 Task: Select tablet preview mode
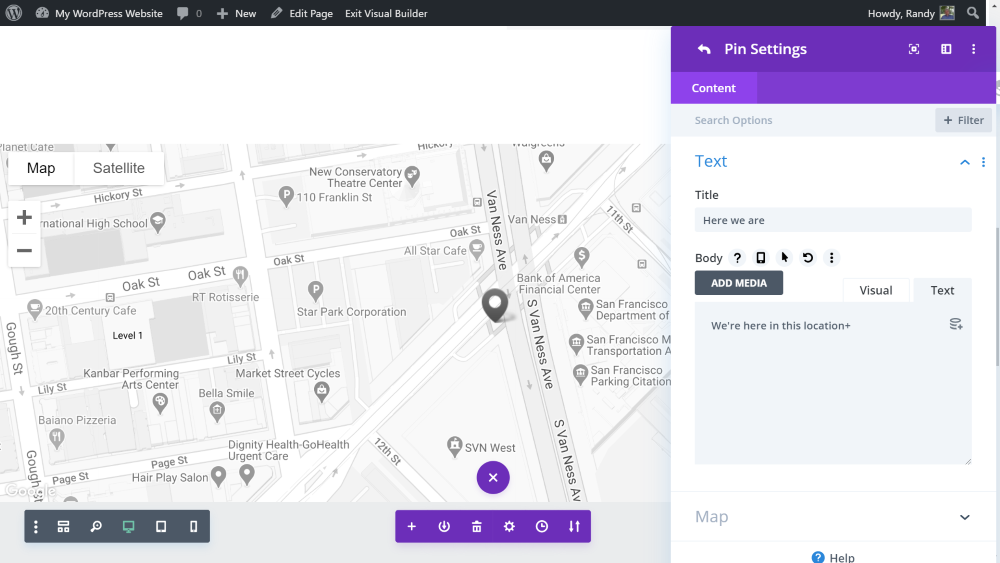coord(161,527)
